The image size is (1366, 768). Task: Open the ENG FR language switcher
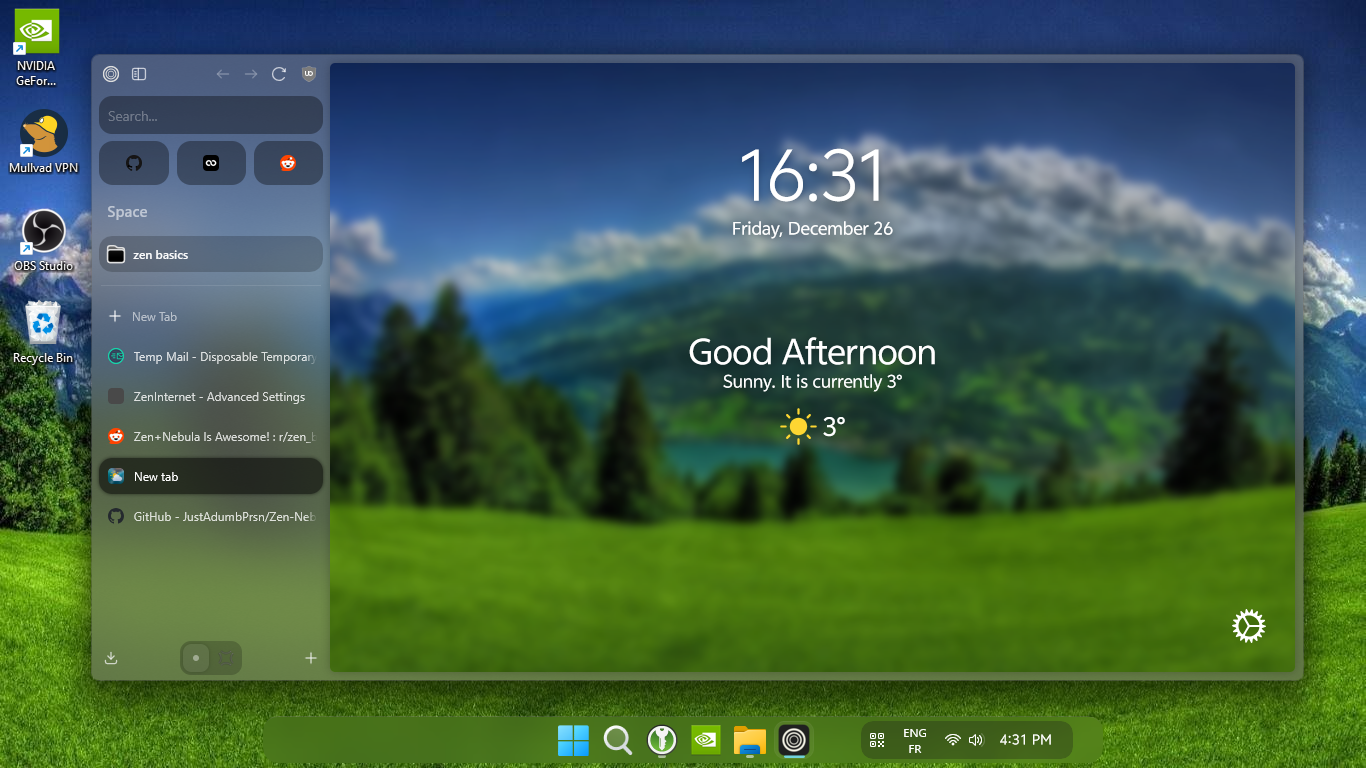pos(914,741)
